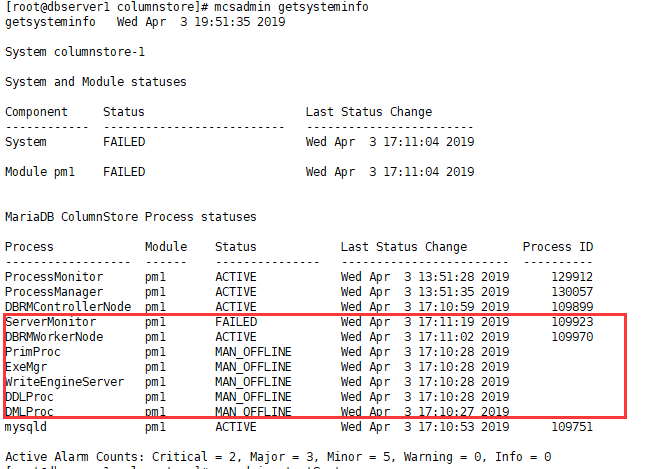Click the timestamp in the DMLProc row ending 17:10:27
This screenshot has width=659, height=469.
425,411
